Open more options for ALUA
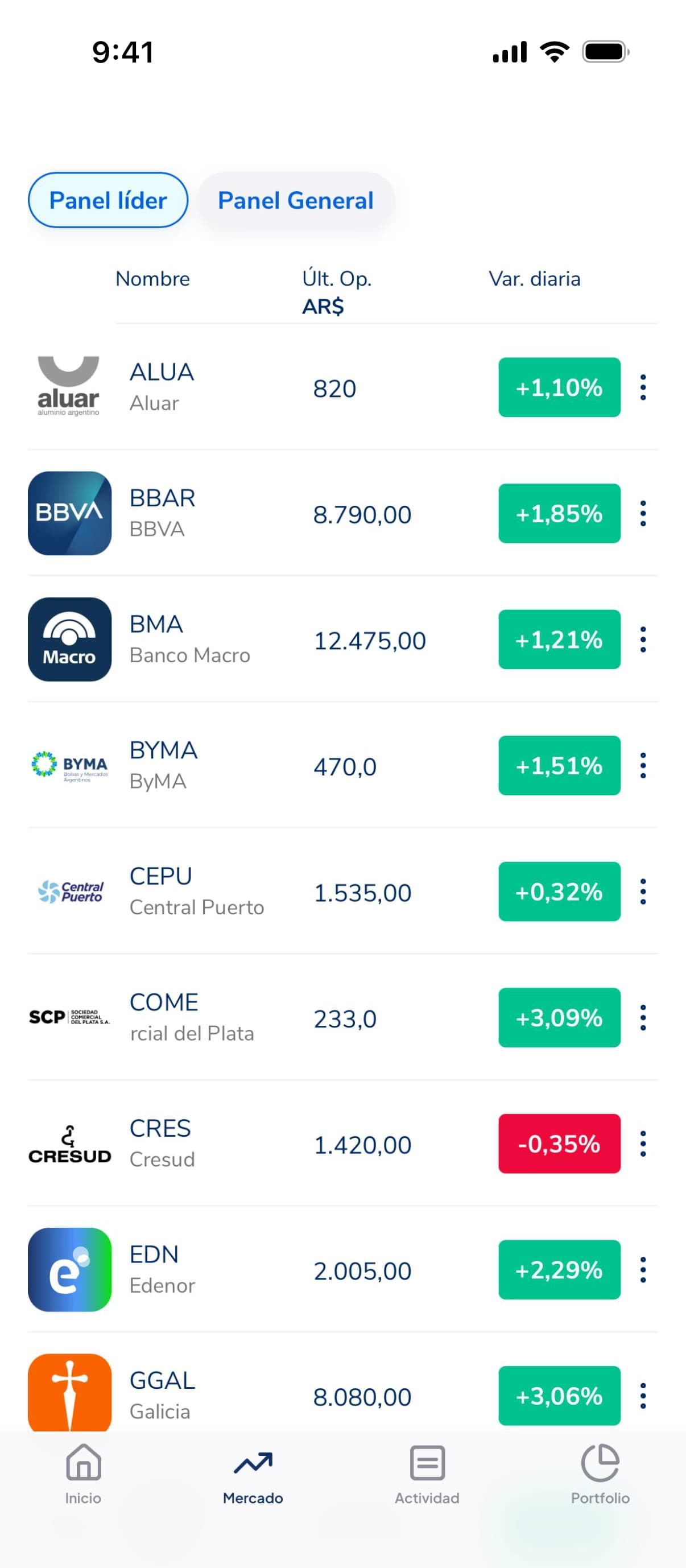The height and width of the screenshot is (1568, 686). 643,387
